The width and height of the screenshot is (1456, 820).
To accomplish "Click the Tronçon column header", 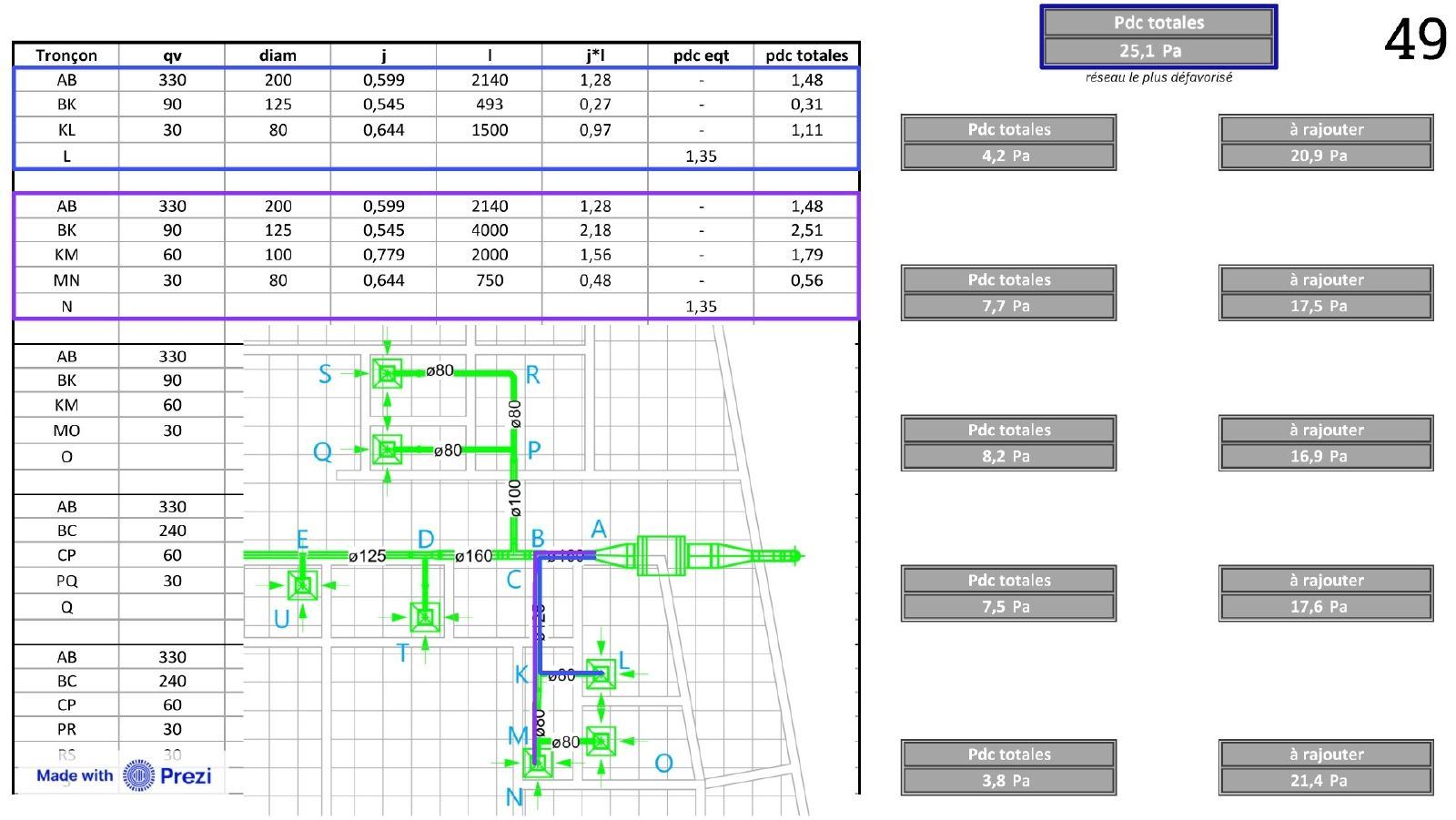I will 66,56.
